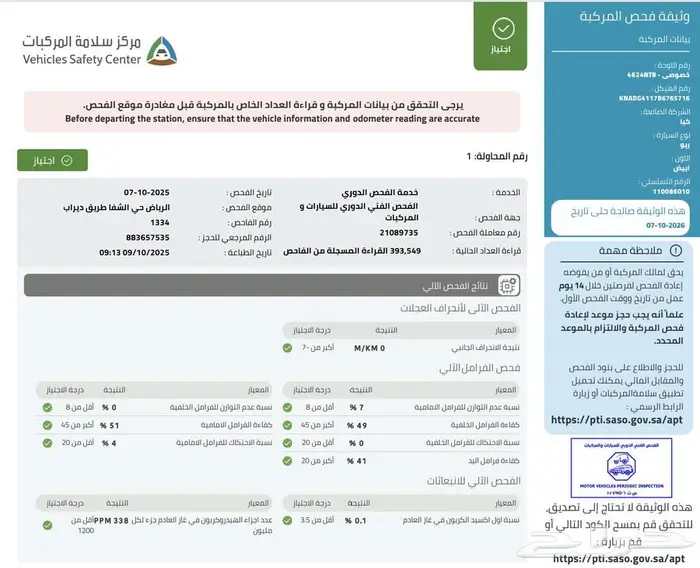The image size is (700, 568).
Task: Click the pass check for side slip result
Action: click(300, 347)
